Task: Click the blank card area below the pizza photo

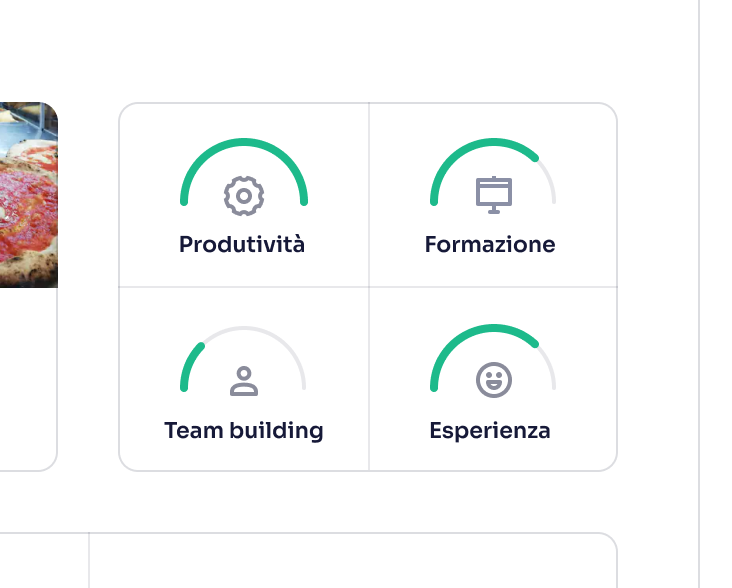Action: (26, 378)
